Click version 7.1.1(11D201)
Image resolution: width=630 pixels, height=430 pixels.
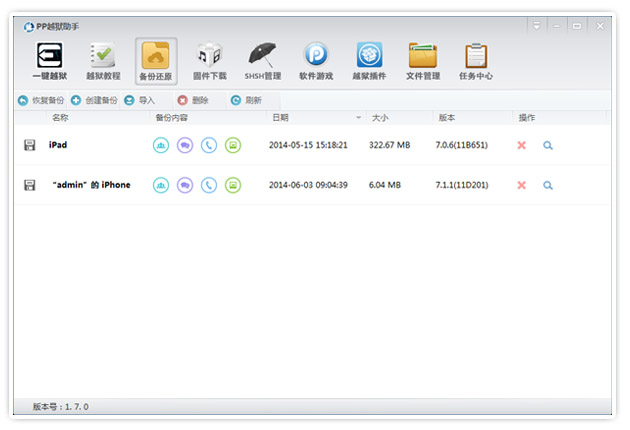pos(462,185)
